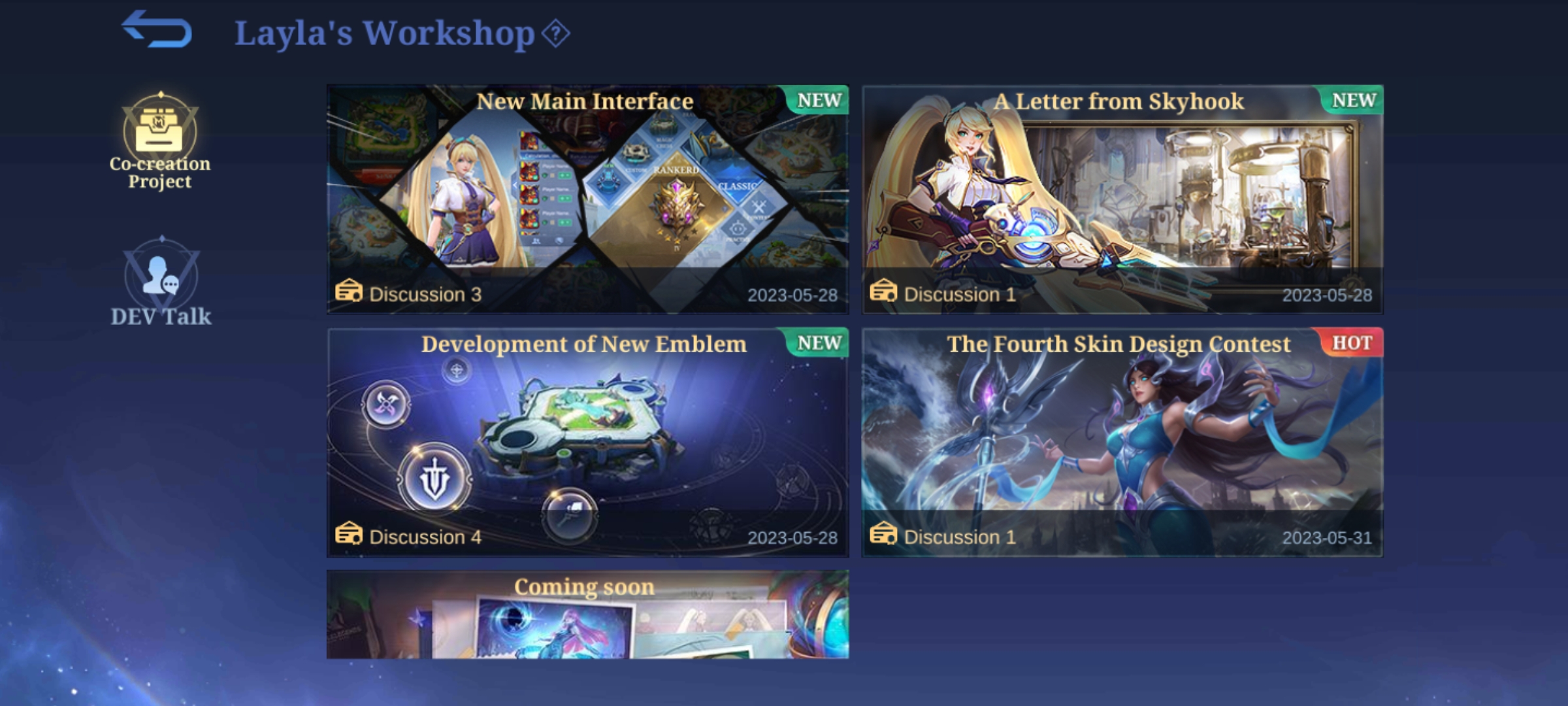Screen dimensions: 1568x706
Task: Open A Letter from Skyhook card
Action: [x=1122, y=199]
